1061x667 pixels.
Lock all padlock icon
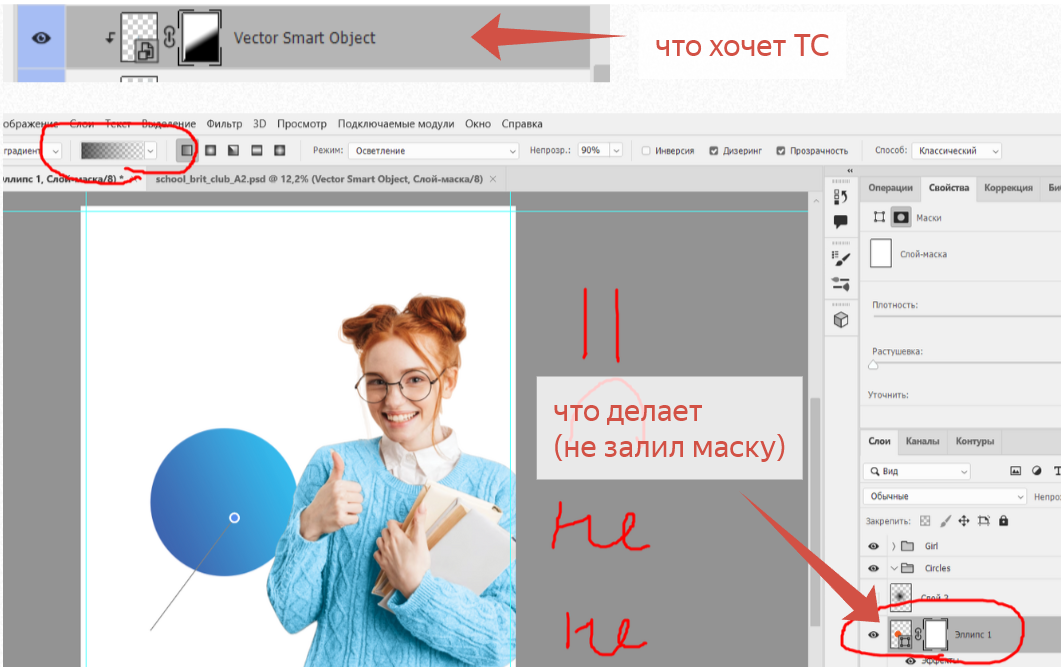point(1003,521)
